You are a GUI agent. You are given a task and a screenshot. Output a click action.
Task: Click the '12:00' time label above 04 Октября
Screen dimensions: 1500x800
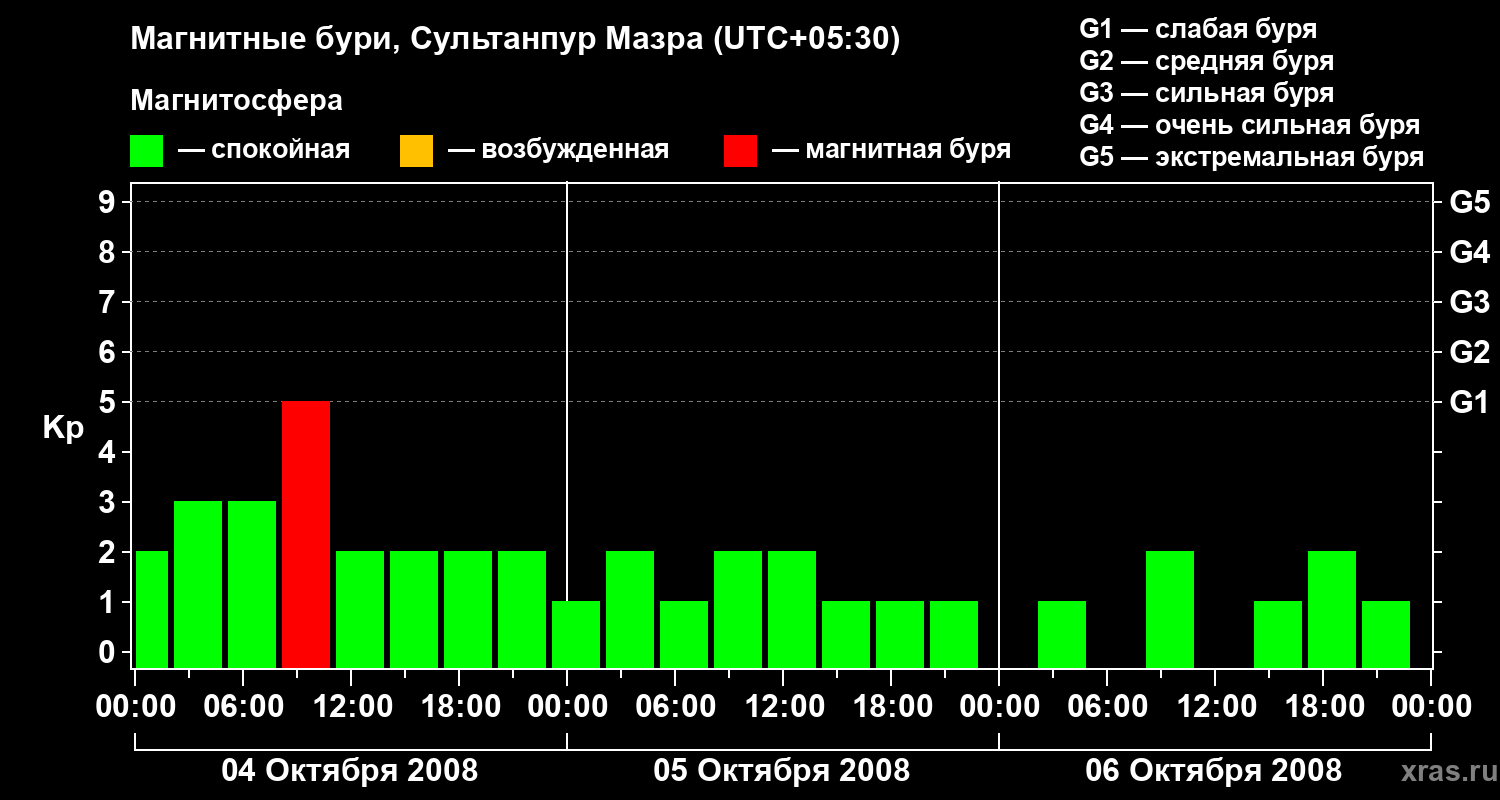[351, 707]
